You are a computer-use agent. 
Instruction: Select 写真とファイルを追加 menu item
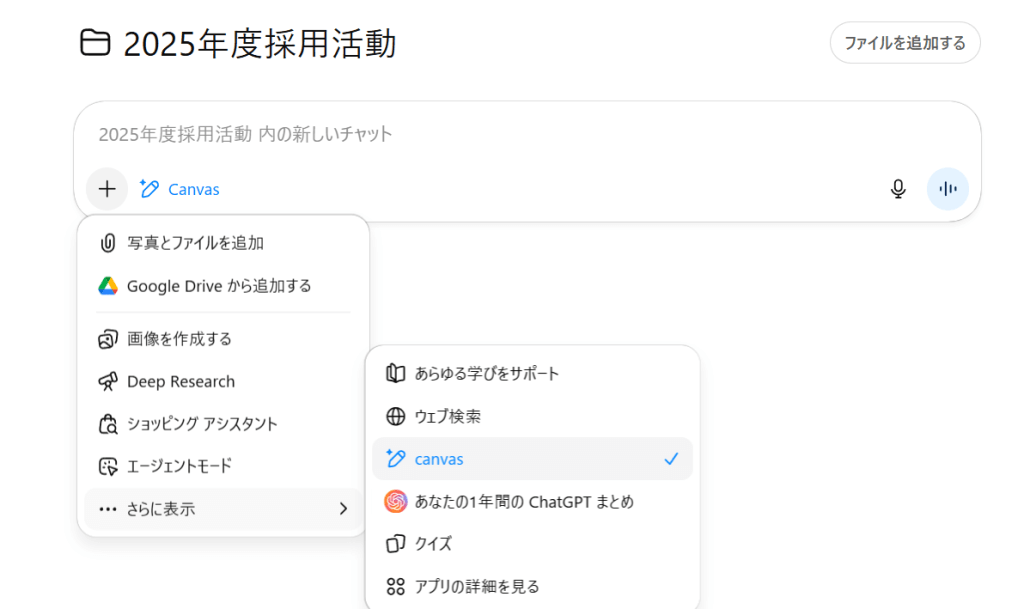(x=195, y=243)
